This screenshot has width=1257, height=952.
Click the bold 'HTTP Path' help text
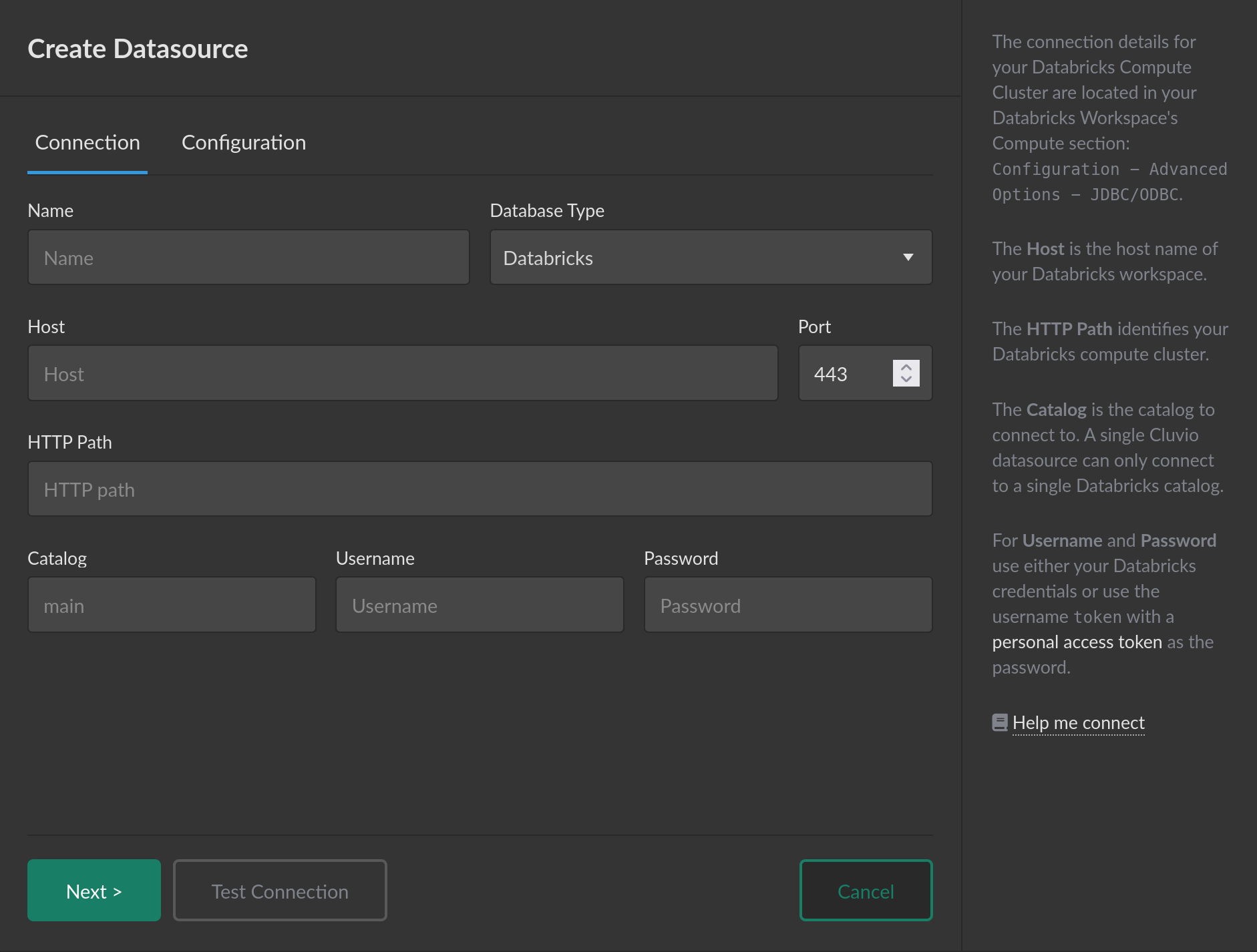click(1069, 329)
